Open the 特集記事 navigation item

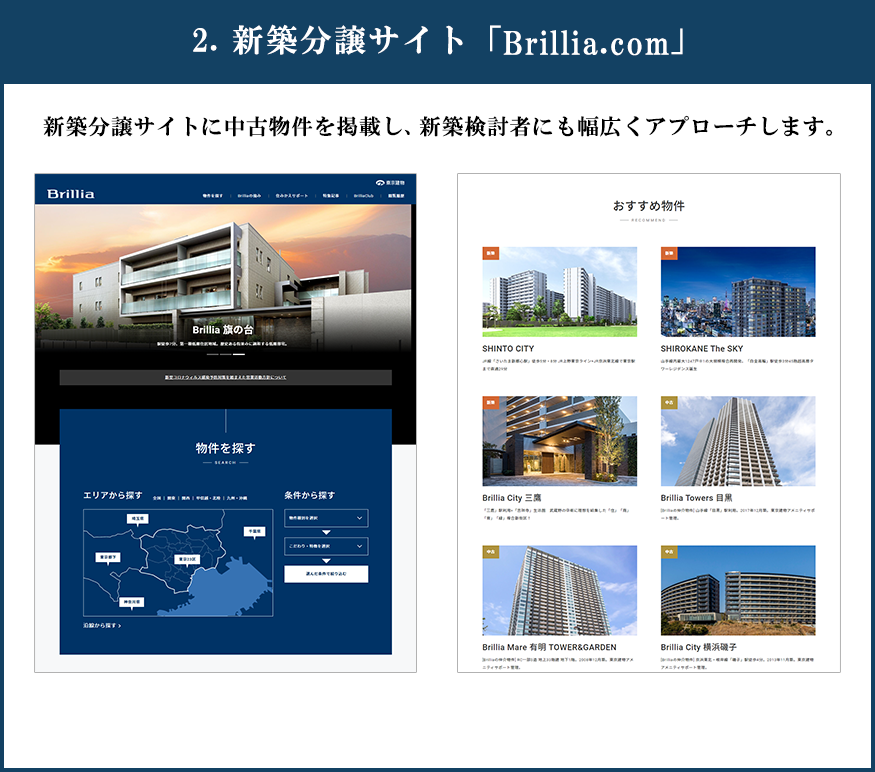(330, 196)
